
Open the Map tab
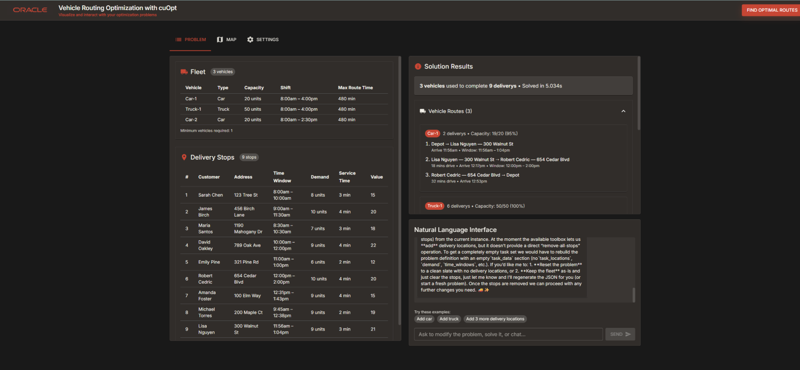pos(227,40)
